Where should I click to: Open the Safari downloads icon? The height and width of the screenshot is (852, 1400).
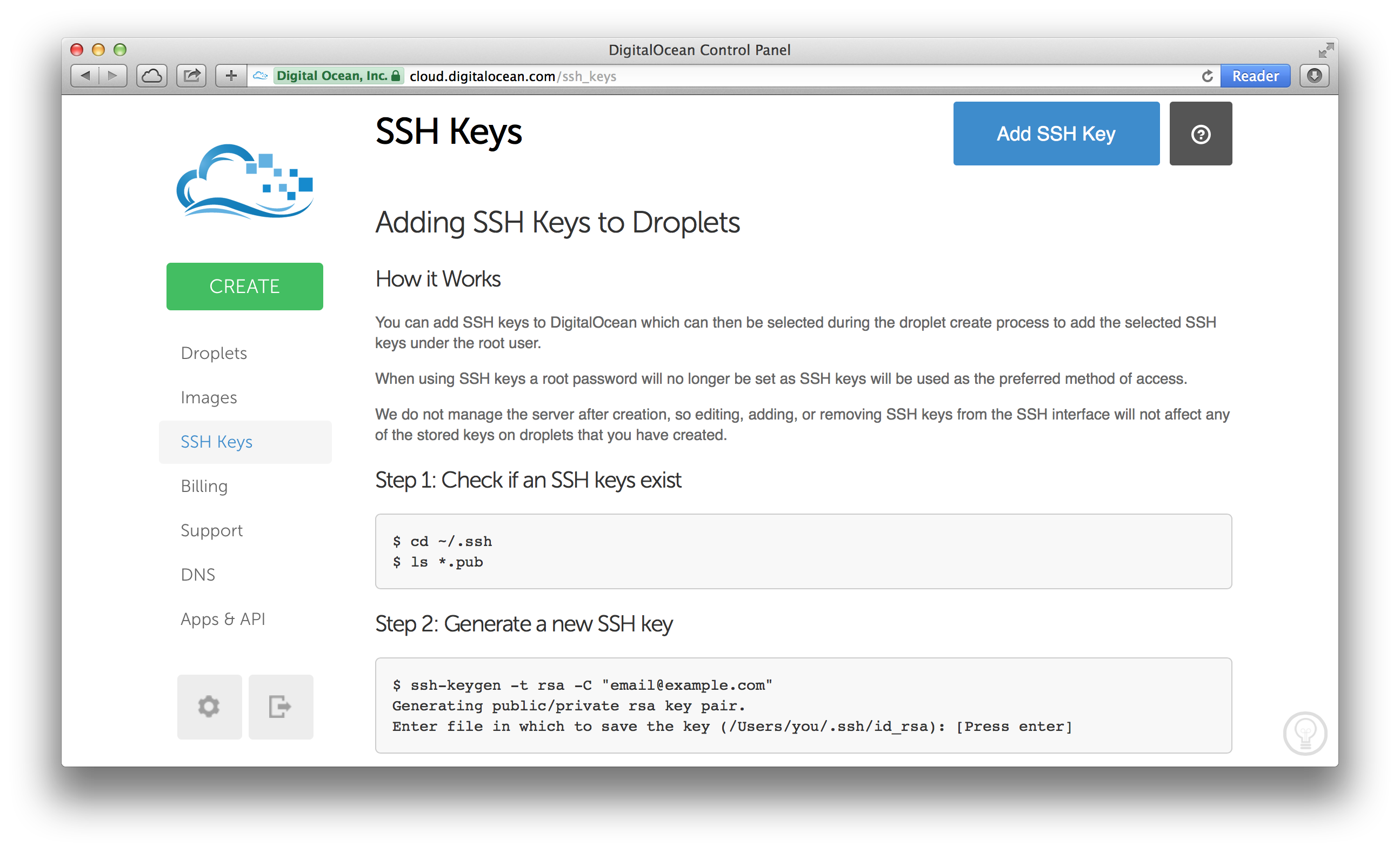coord(1314,76)
